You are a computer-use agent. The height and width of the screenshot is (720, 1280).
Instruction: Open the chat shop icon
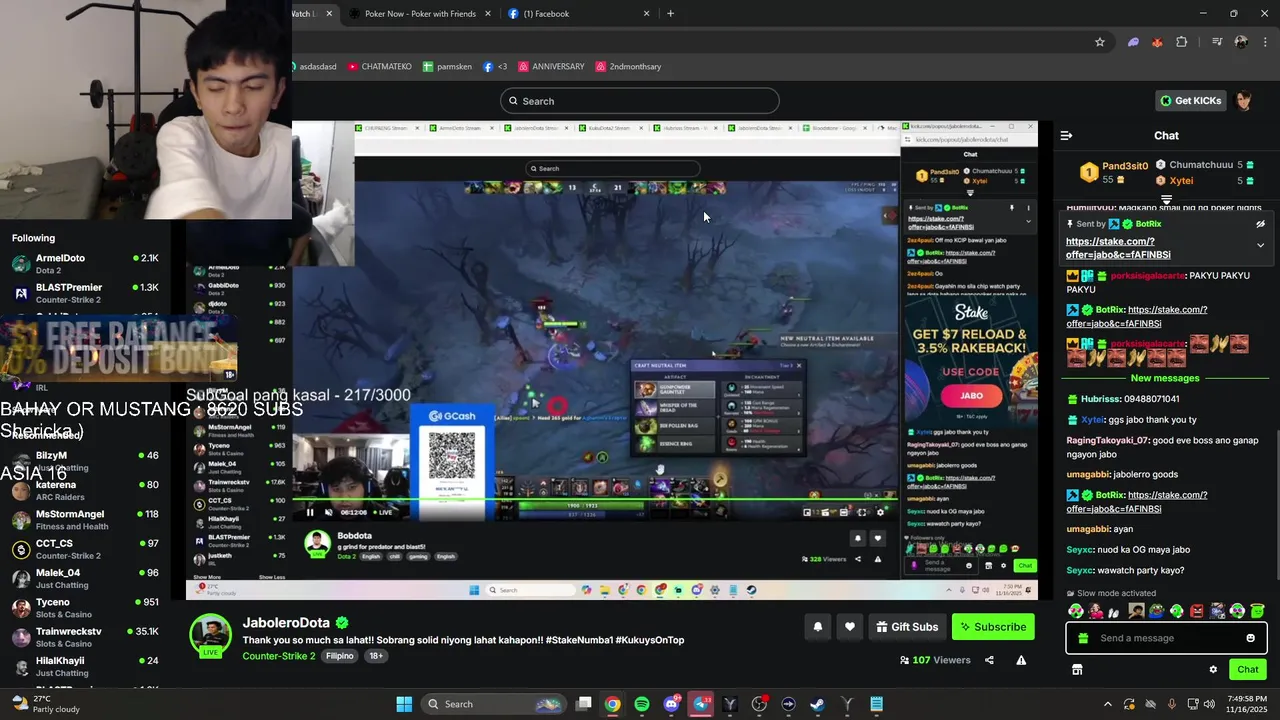(x=1077, y=669)
